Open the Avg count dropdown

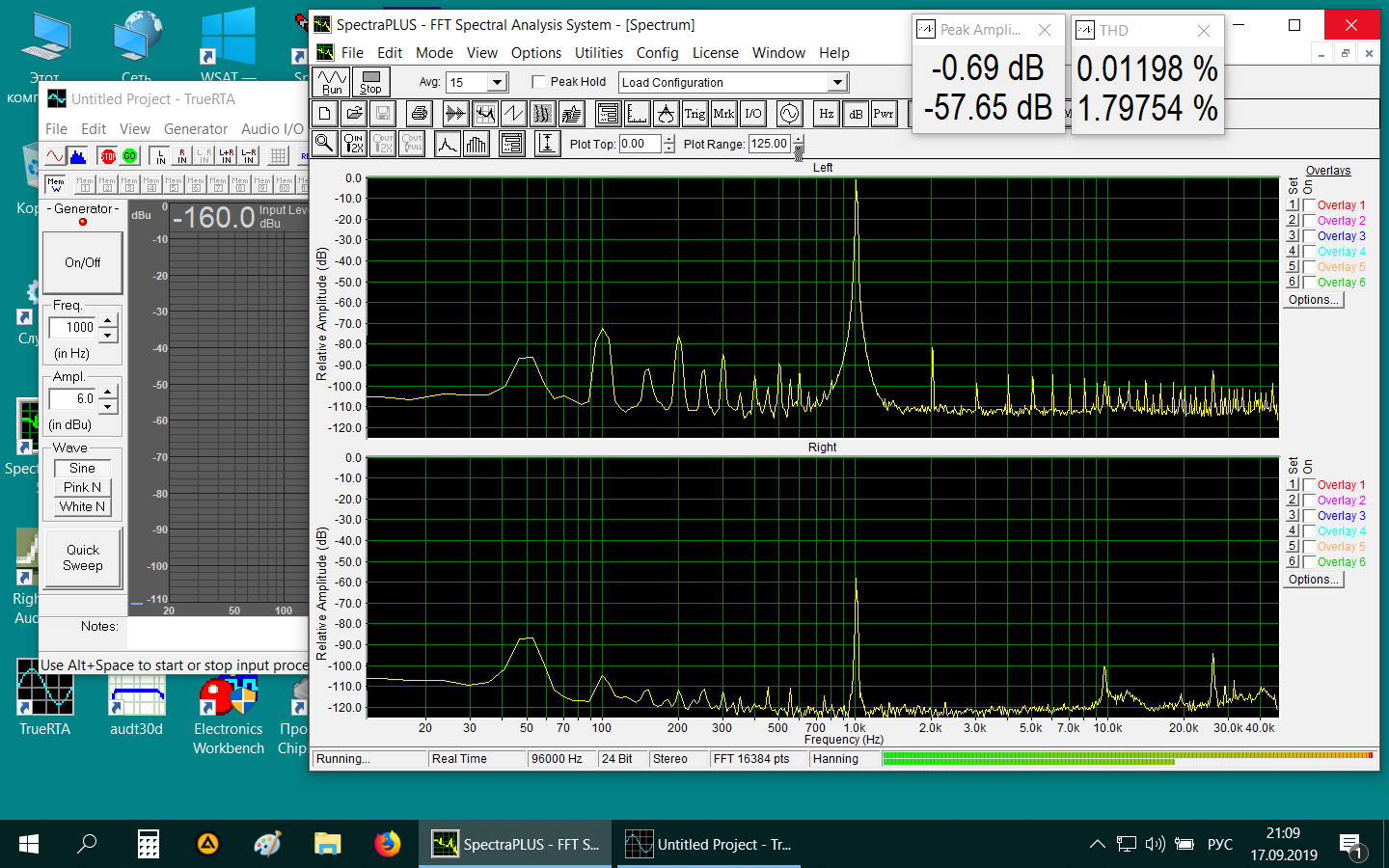tap(498, 83)
